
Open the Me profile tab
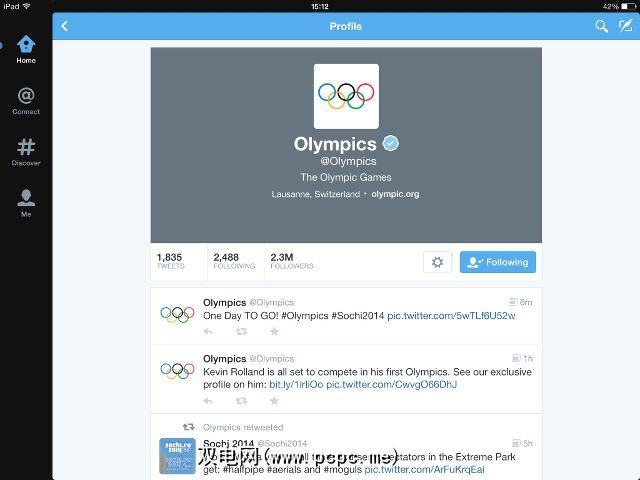26,203
